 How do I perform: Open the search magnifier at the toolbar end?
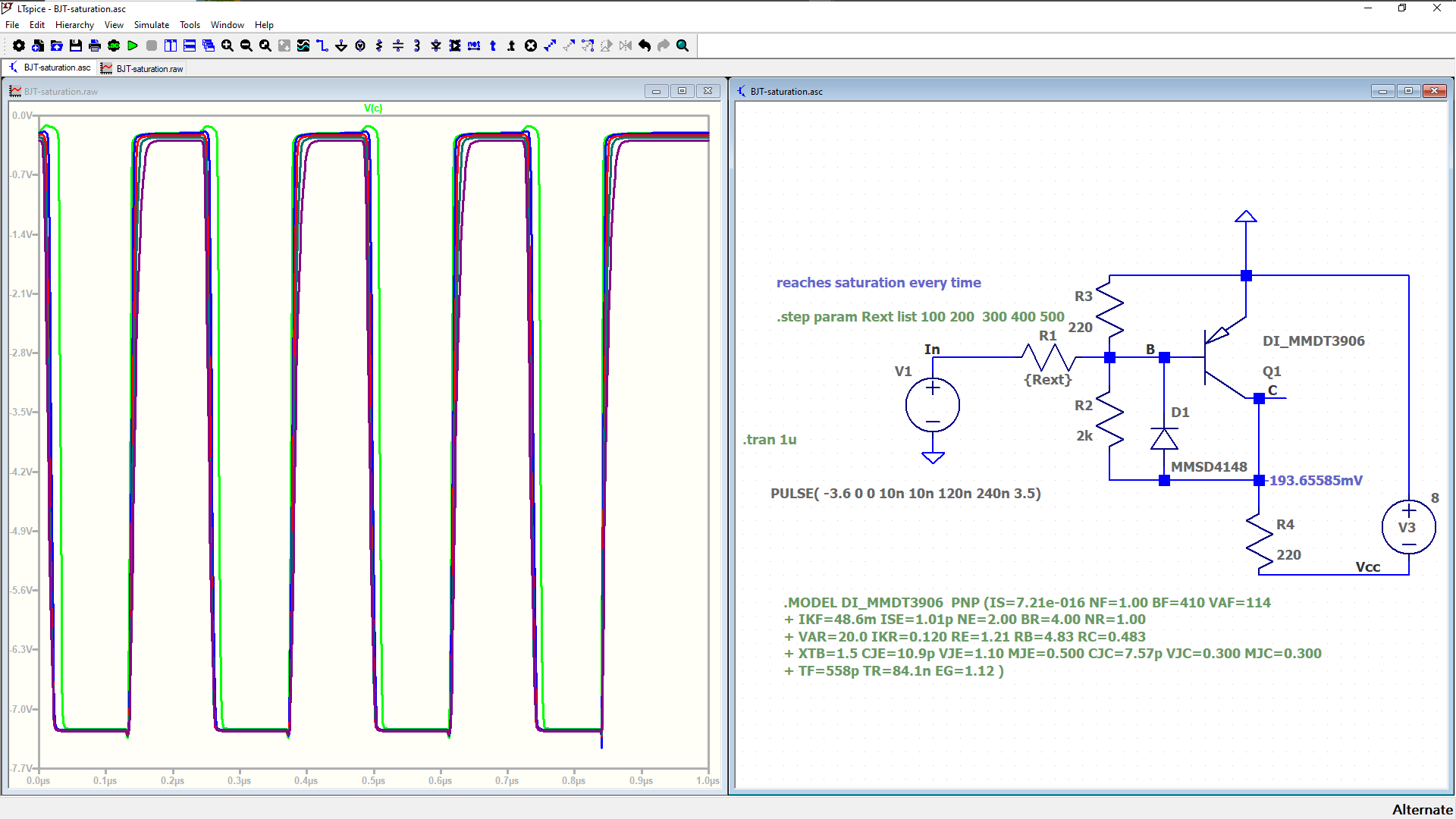[682, 45]
